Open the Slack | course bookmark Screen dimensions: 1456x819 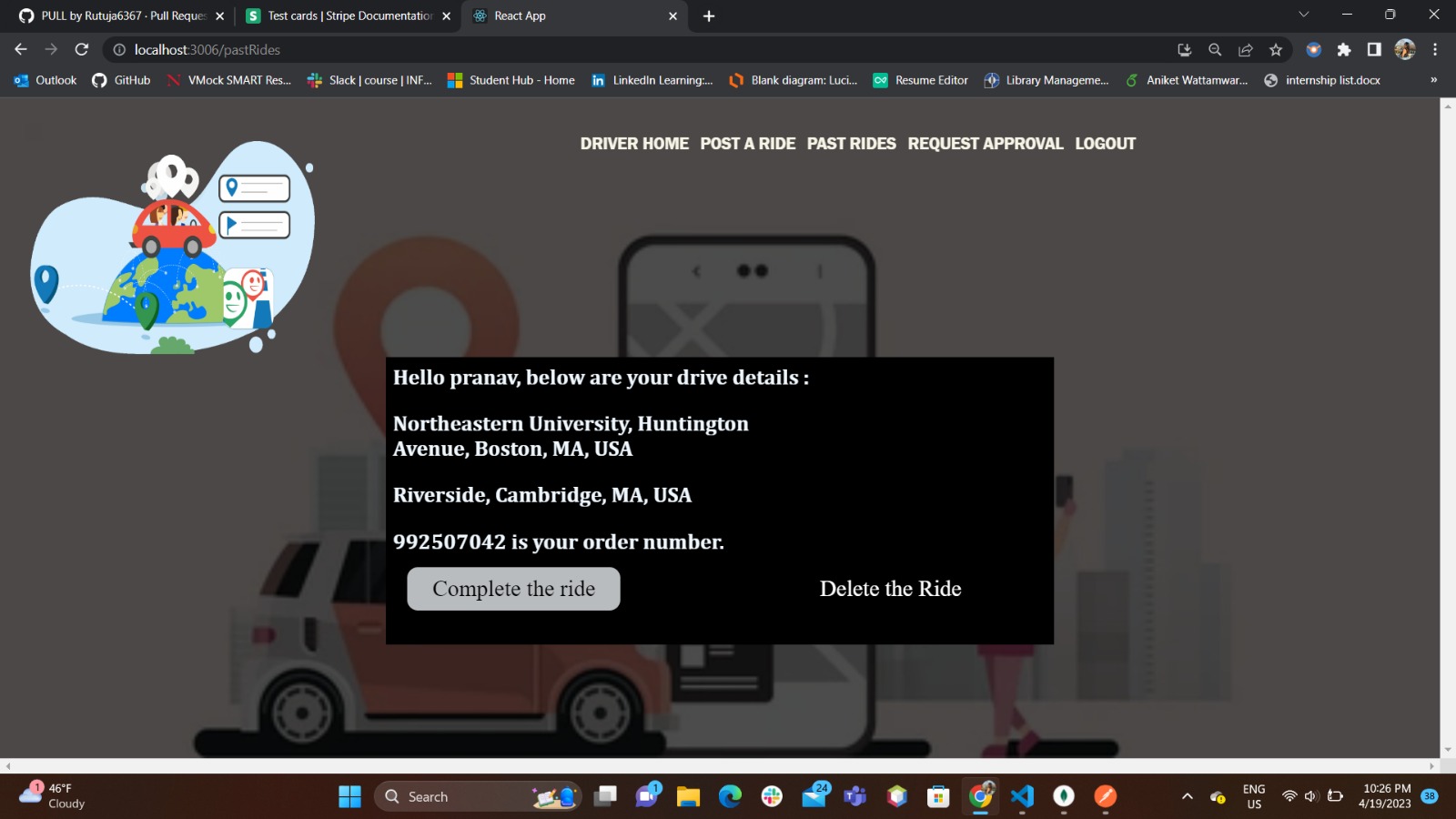368,80
